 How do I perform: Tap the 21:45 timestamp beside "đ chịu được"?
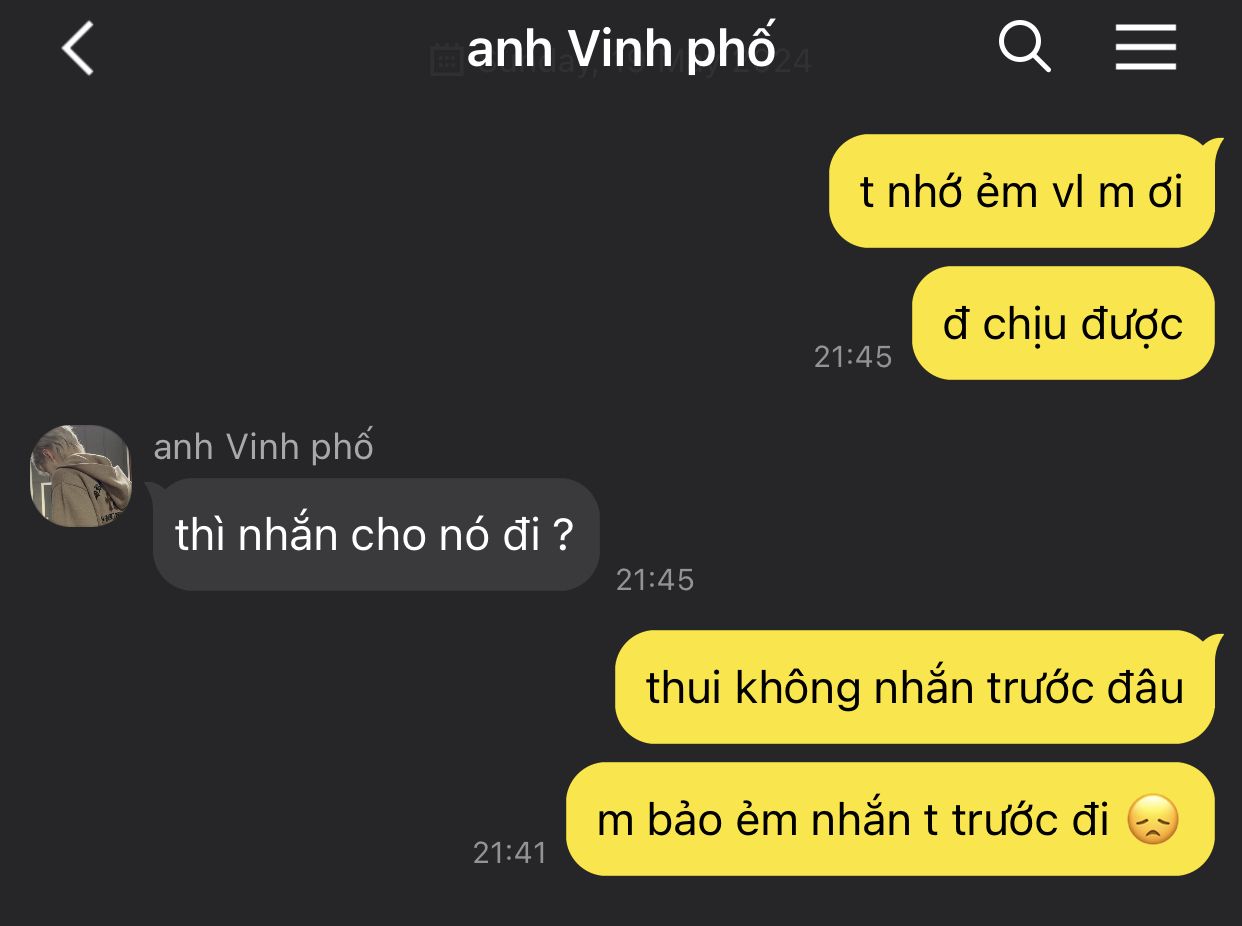coord(853,357)
